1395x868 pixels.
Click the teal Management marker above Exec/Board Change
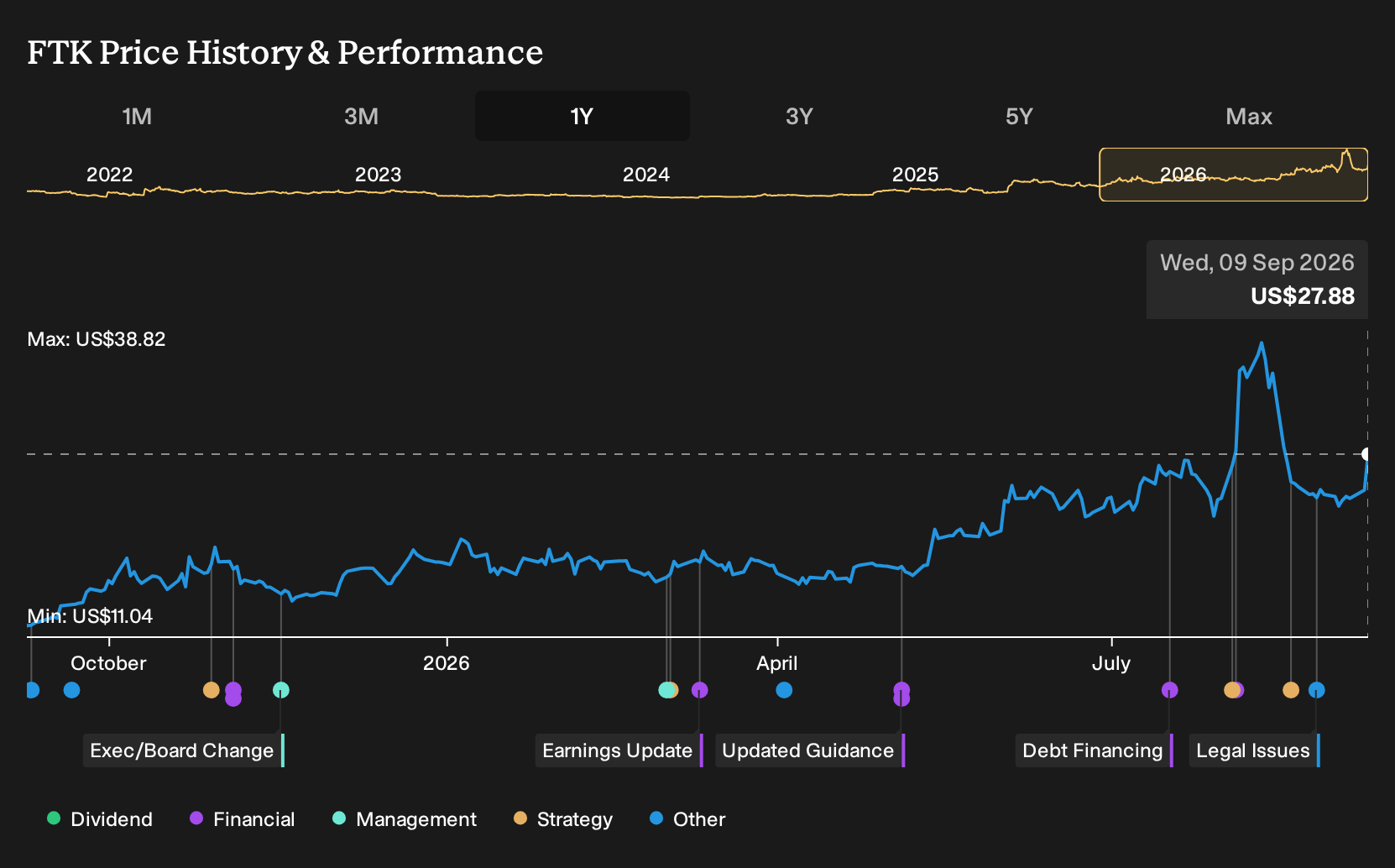pos(281,690)
